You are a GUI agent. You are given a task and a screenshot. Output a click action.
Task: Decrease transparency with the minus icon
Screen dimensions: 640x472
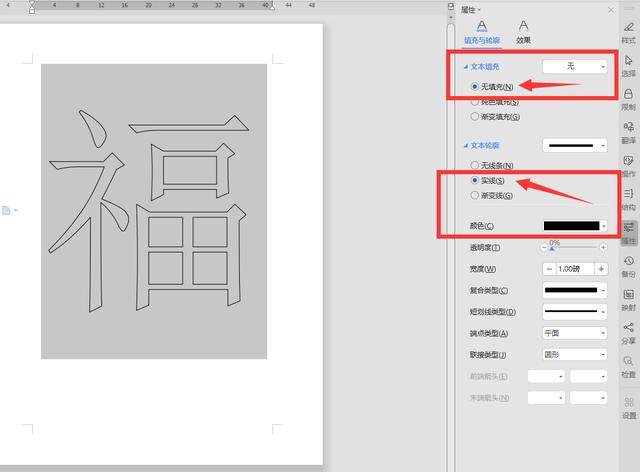544,247
